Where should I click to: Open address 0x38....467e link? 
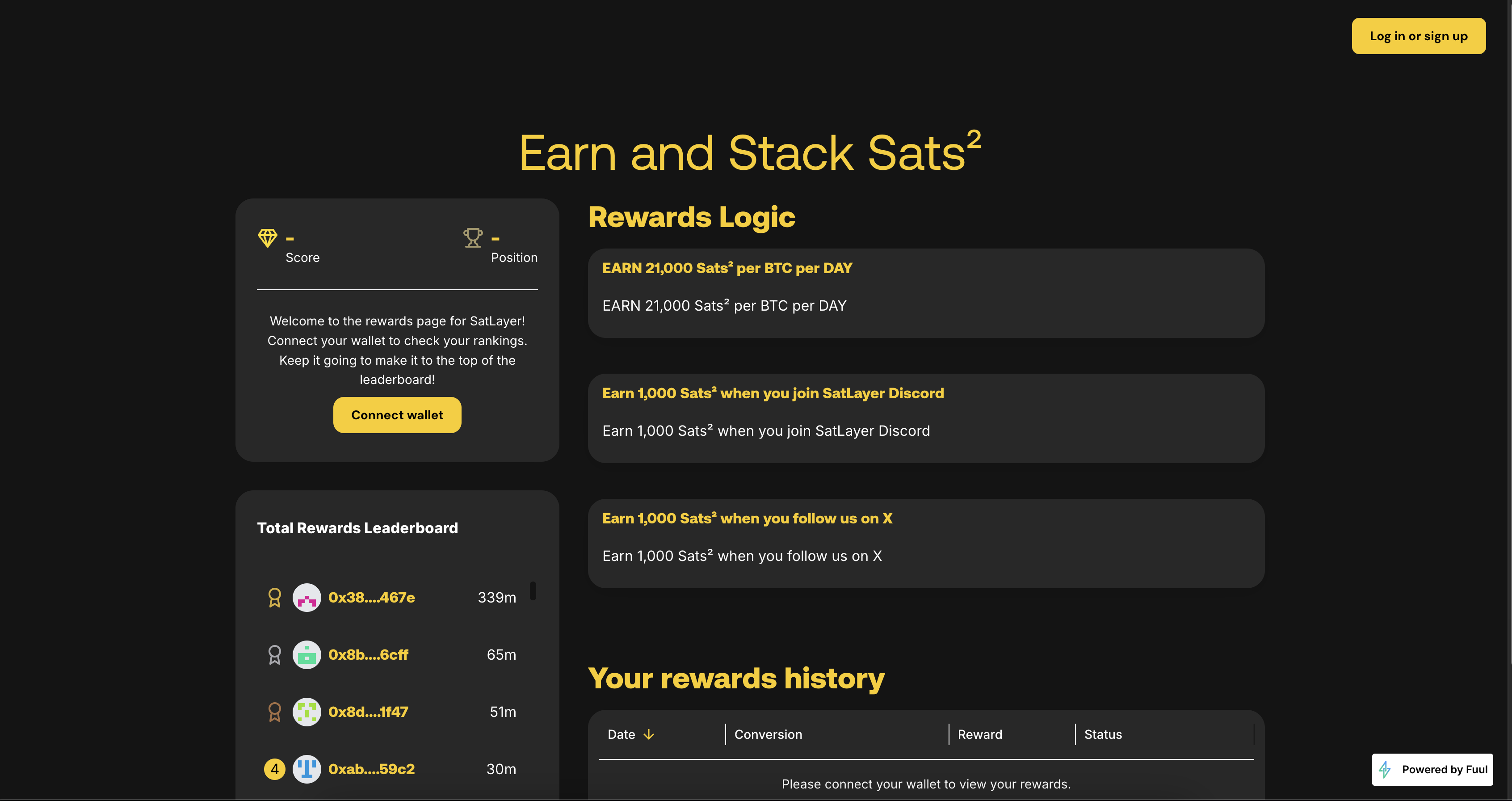click(x=371, y=597)
